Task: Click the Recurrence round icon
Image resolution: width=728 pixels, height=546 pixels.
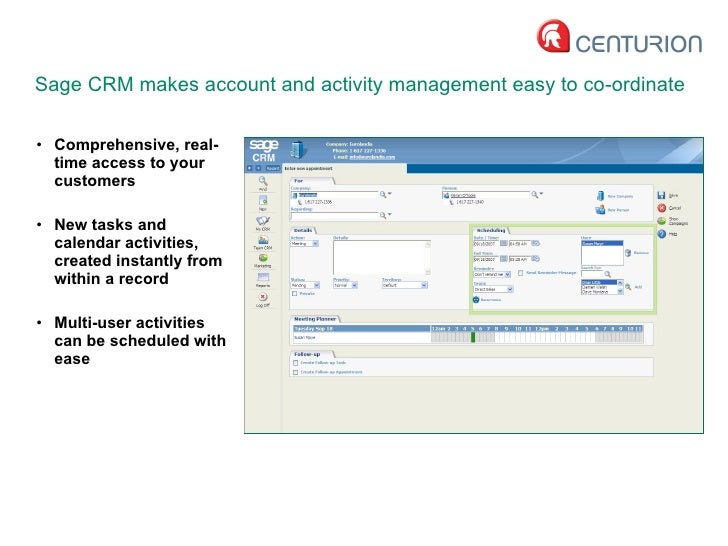Action: [476, 300]
